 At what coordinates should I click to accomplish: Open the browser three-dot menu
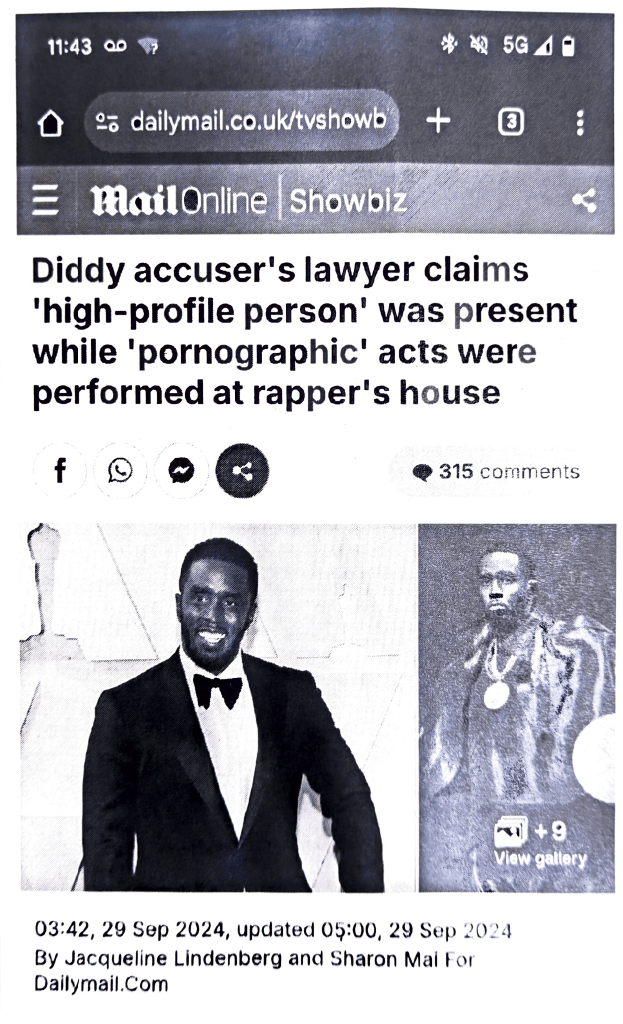580,122
